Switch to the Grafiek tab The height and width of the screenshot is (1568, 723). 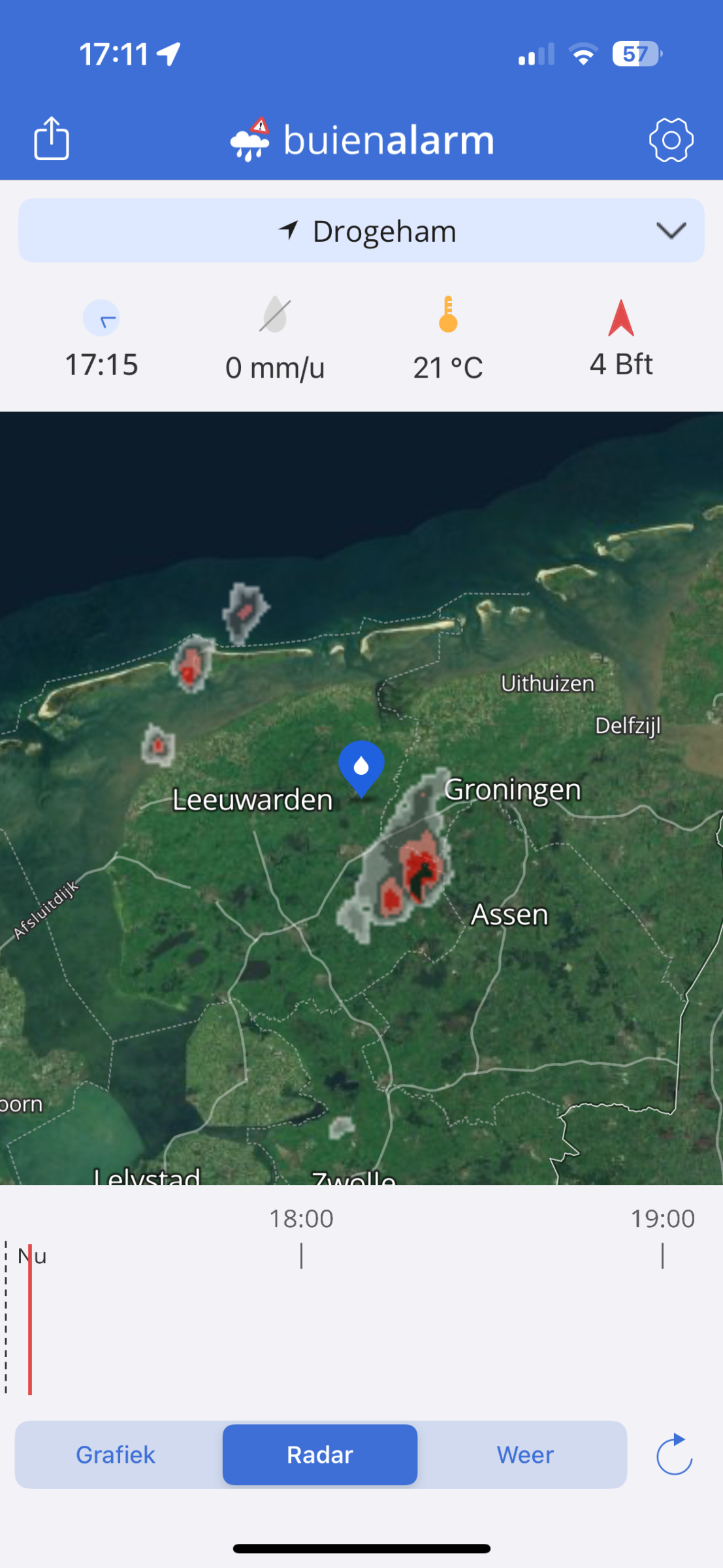(x=116, y=1455)
